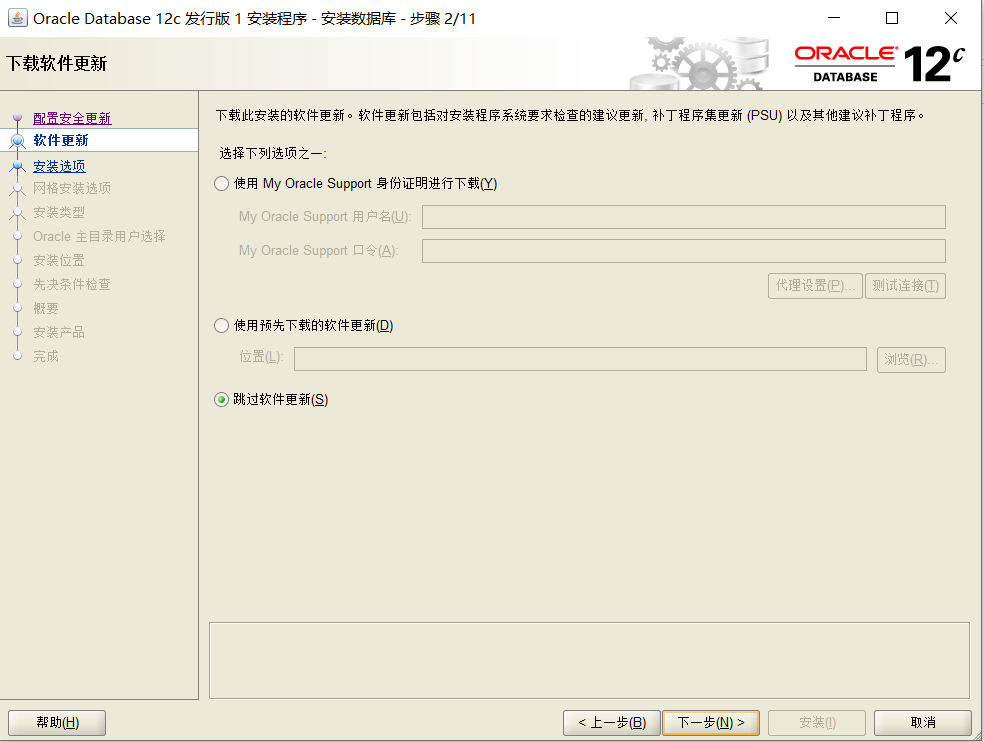Click 安装产品 step in sidebar

coord(59,332)
